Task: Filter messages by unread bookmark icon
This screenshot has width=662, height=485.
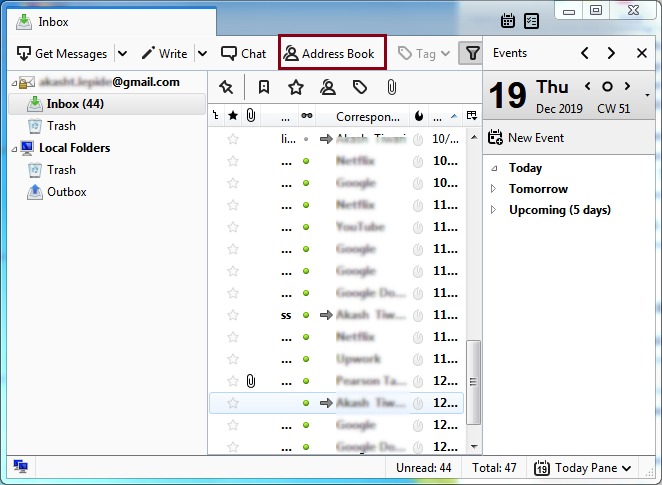Action: 264,87
